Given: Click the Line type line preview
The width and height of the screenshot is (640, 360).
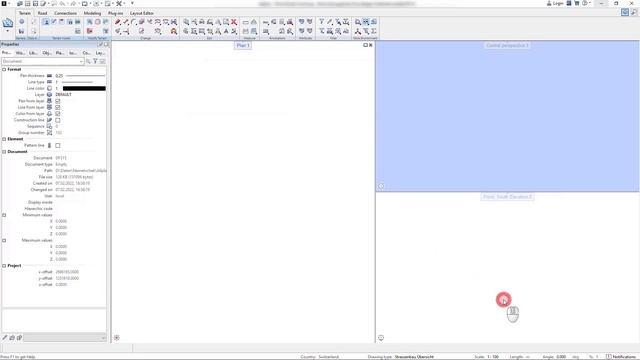Looking at the screenshot, I should [x=78, y=82].
